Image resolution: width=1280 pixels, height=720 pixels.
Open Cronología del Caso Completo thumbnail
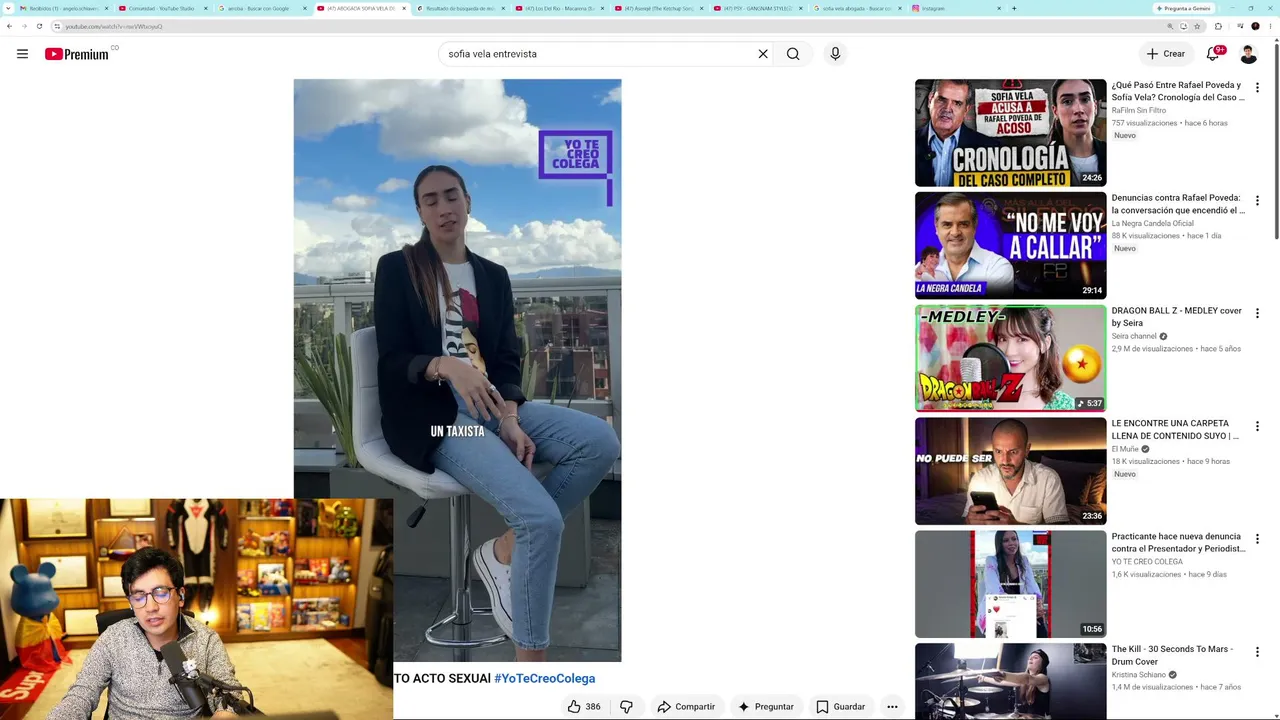pos(1010,133)
